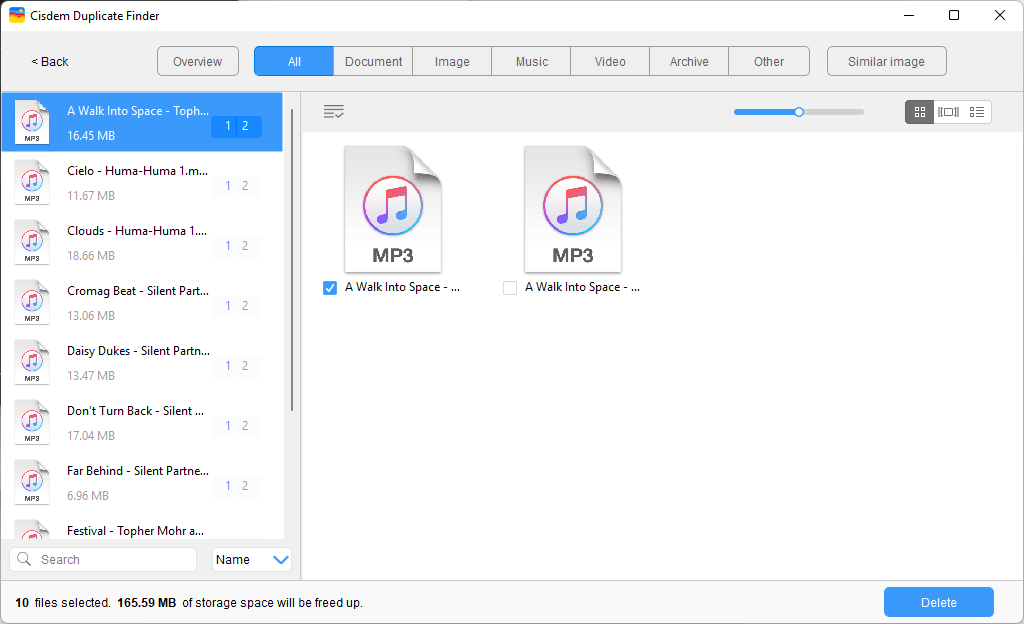Click MP3 icon for Daisy Dukes
Viewport: 1024px width, 624px height.
(32, 363)
